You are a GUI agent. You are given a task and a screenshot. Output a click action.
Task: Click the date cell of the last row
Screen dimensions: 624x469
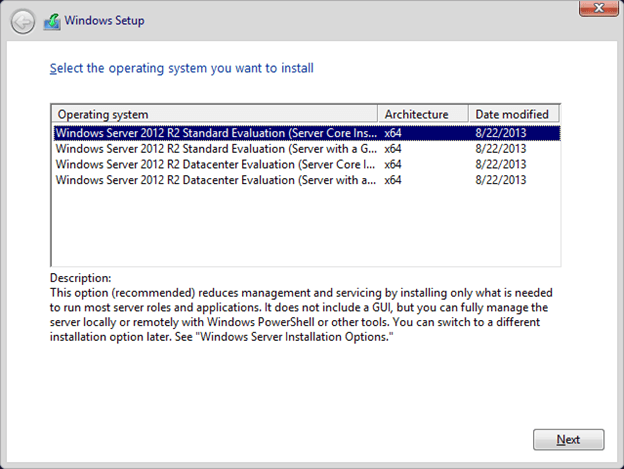[x=501, y=180]
